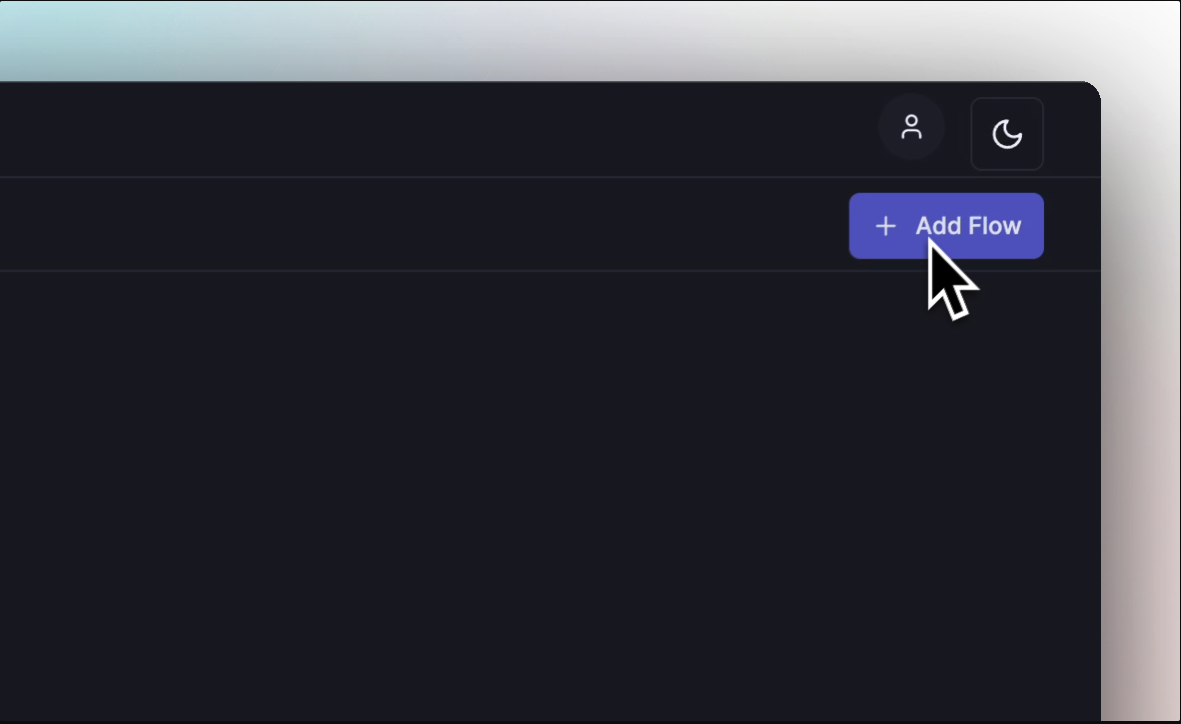Click the empty dark content area
Screen dimensions: 1181x724
[x=500, y=480]
